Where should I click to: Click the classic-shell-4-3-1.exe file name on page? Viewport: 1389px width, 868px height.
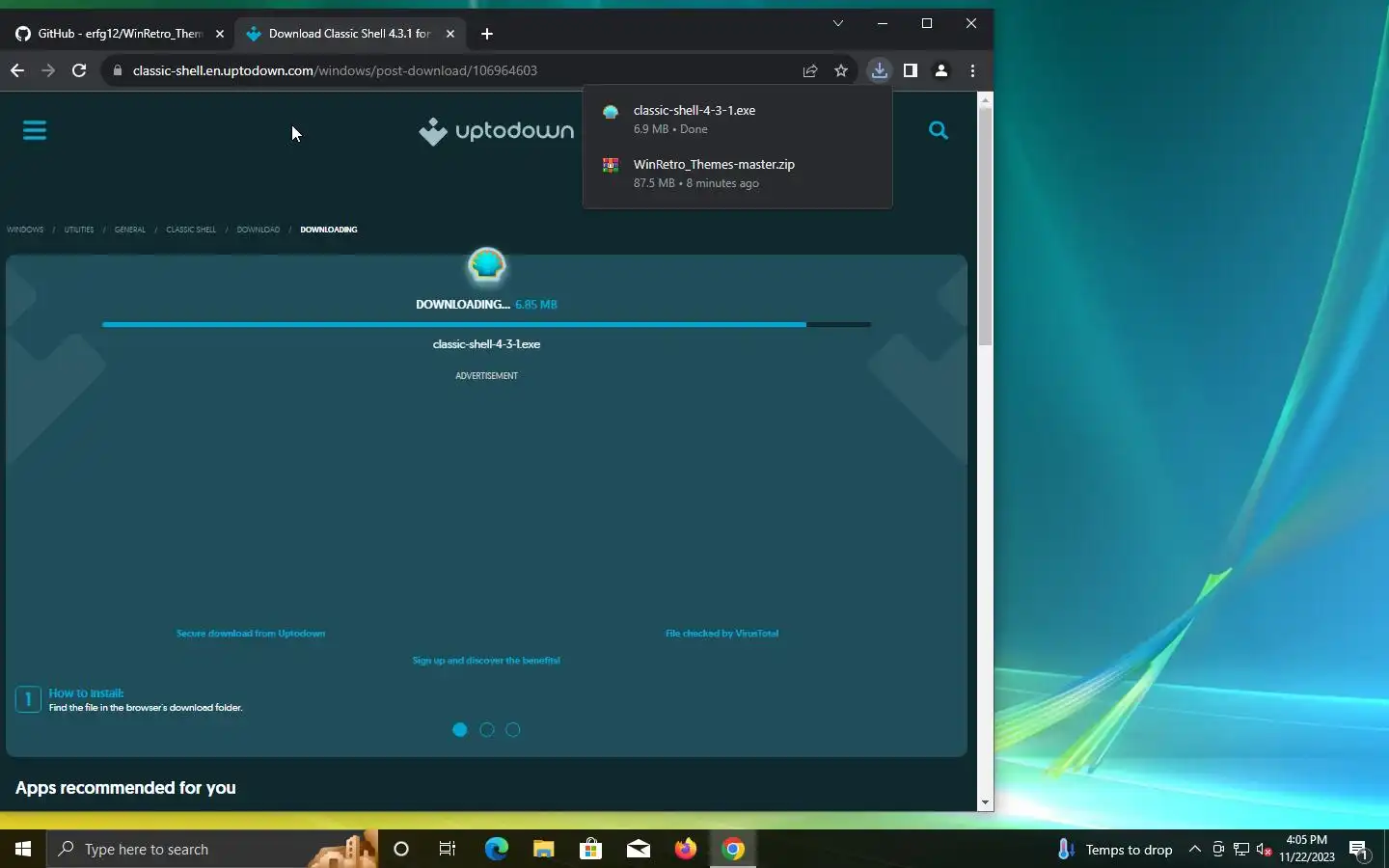click(x=486, y=344)
